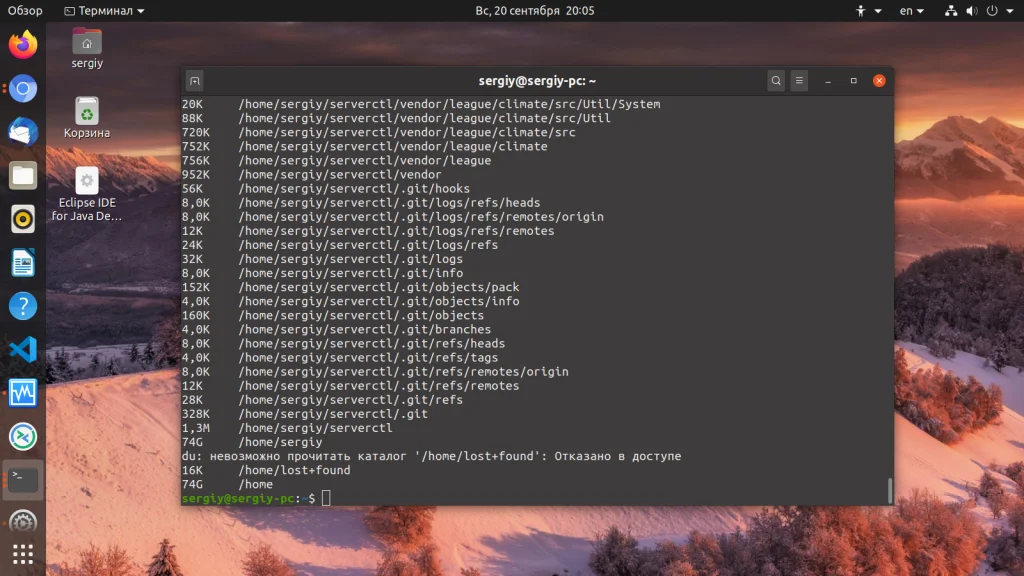This screenshot has height=576, width=1024.
Task: Open the accessibility menu in top bar
Action: click(x=869, y=10)
